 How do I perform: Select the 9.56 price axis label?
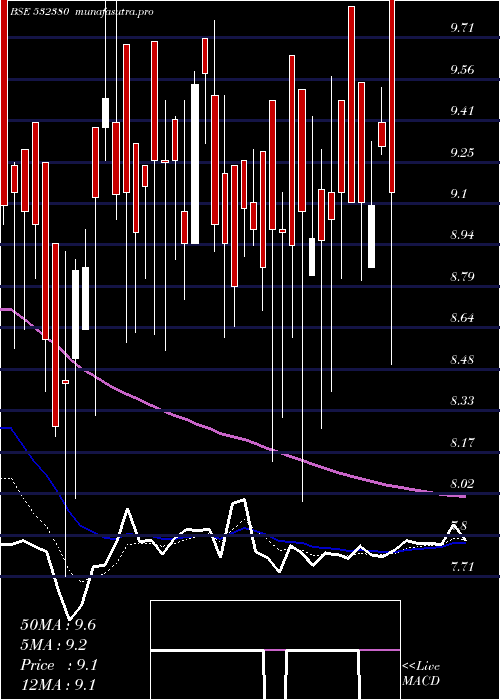click(x=462, y=70)
